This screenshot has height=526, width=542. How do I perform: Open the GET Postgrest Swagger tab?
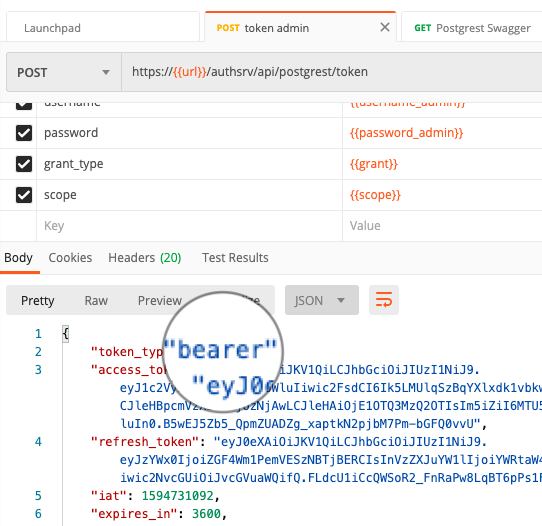pyautogui.click(x=472, y=28)
